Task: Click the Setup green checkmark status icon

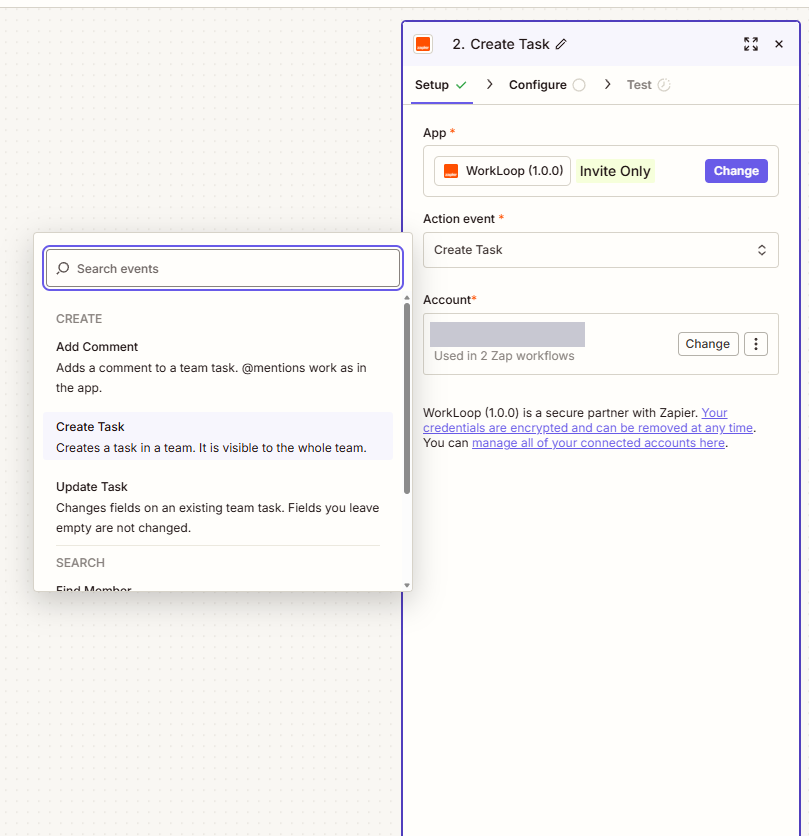Action: click(461, 85)
